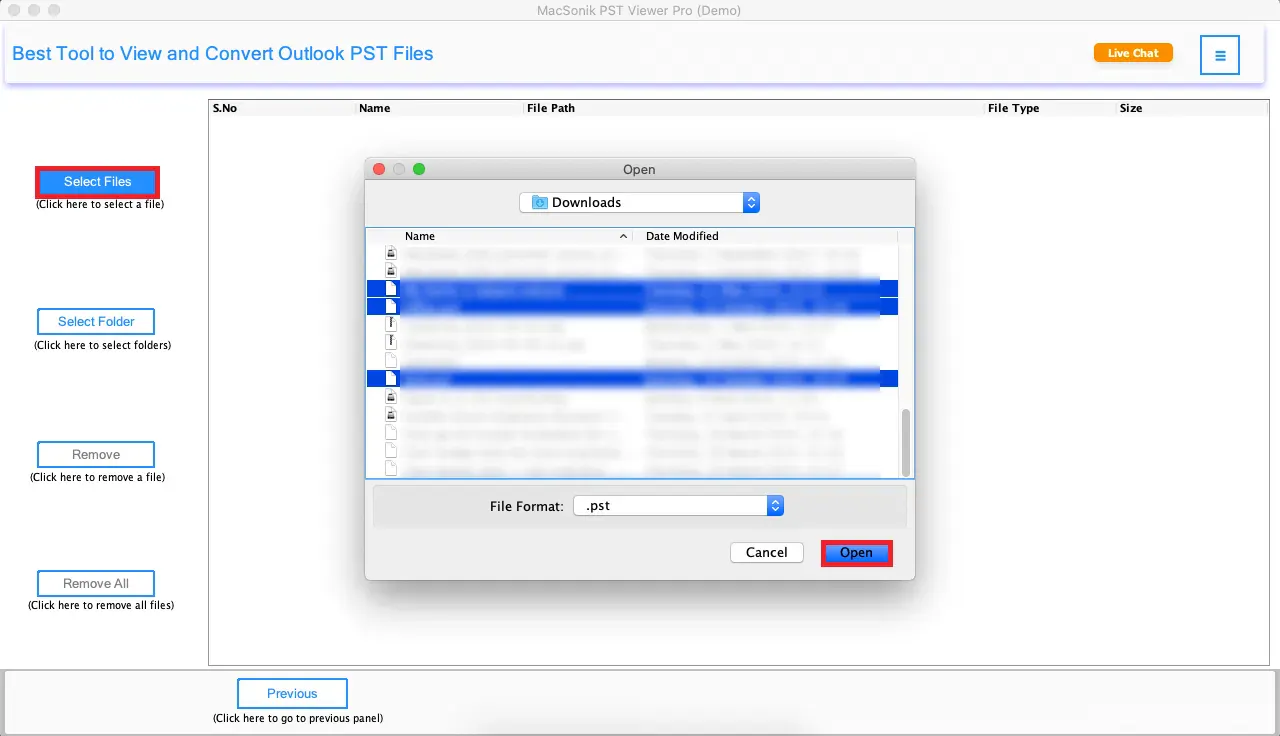1280x736 pixels.
Task: Sort dialog files by Name column
Action: pyautogui.click(x=517, y=236)
